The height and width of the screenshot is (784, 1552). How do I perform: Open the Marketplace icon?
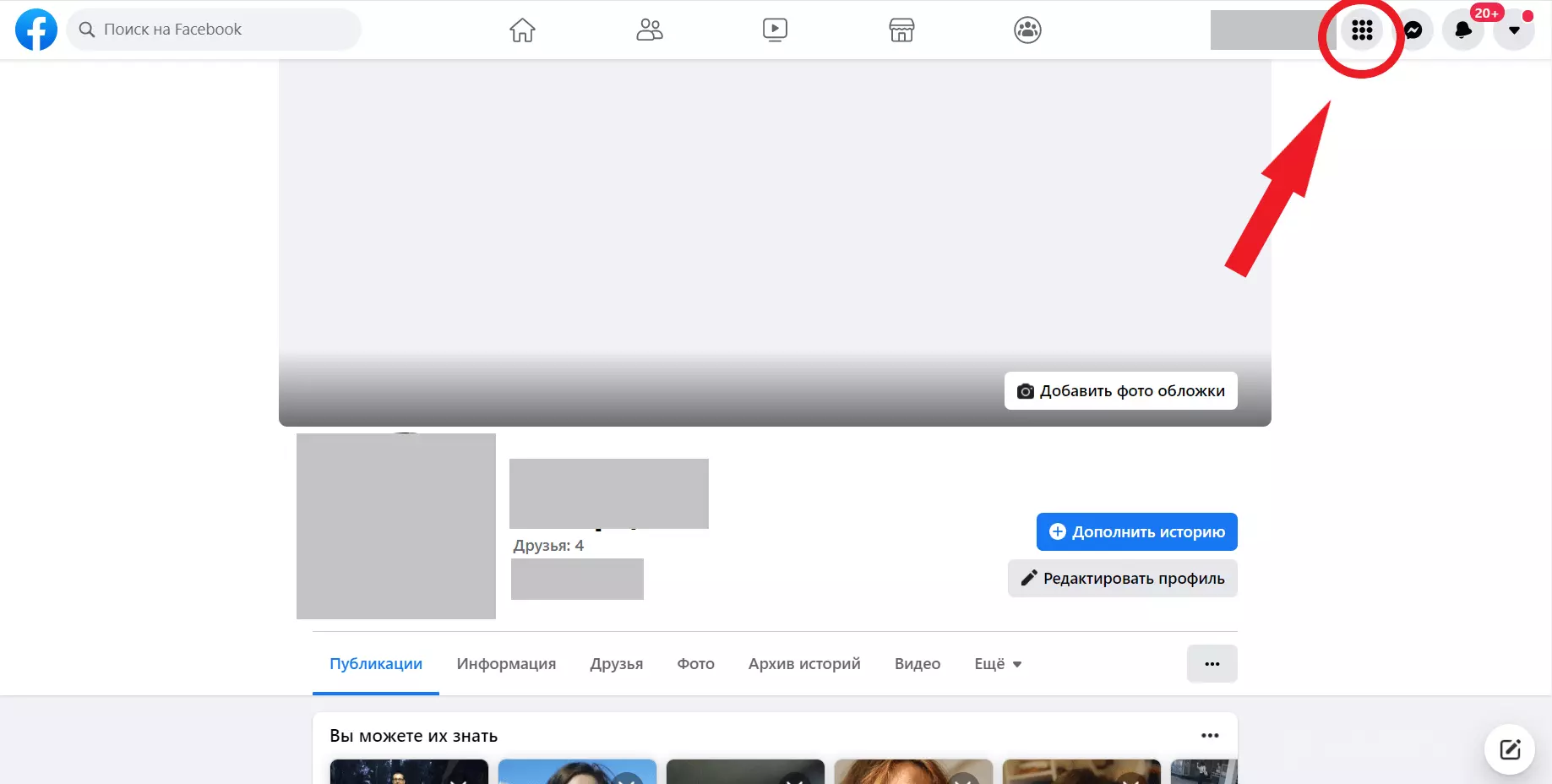tap(901, 30)
